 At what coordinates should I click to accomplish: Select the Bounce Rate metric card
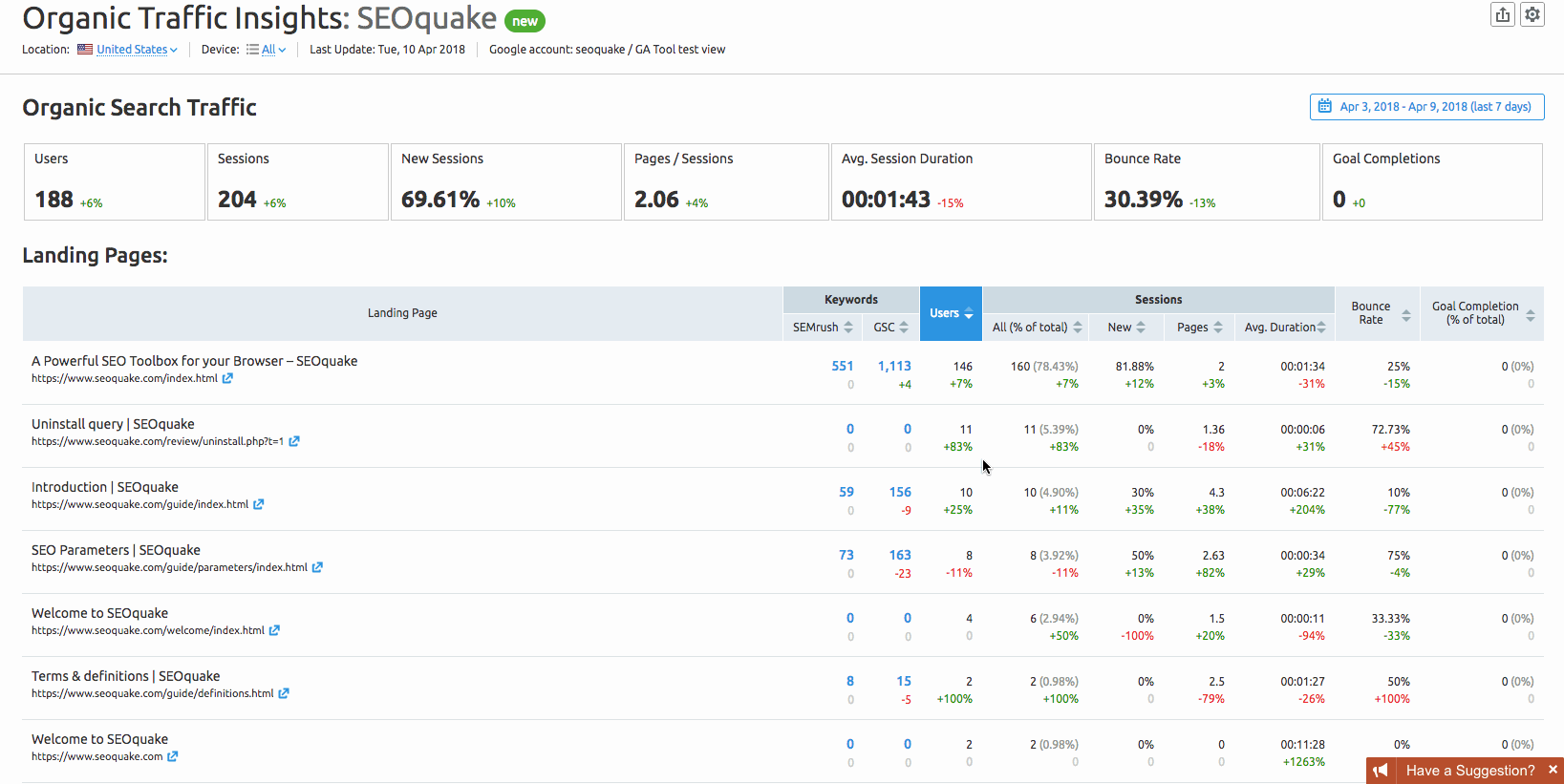1207,181
